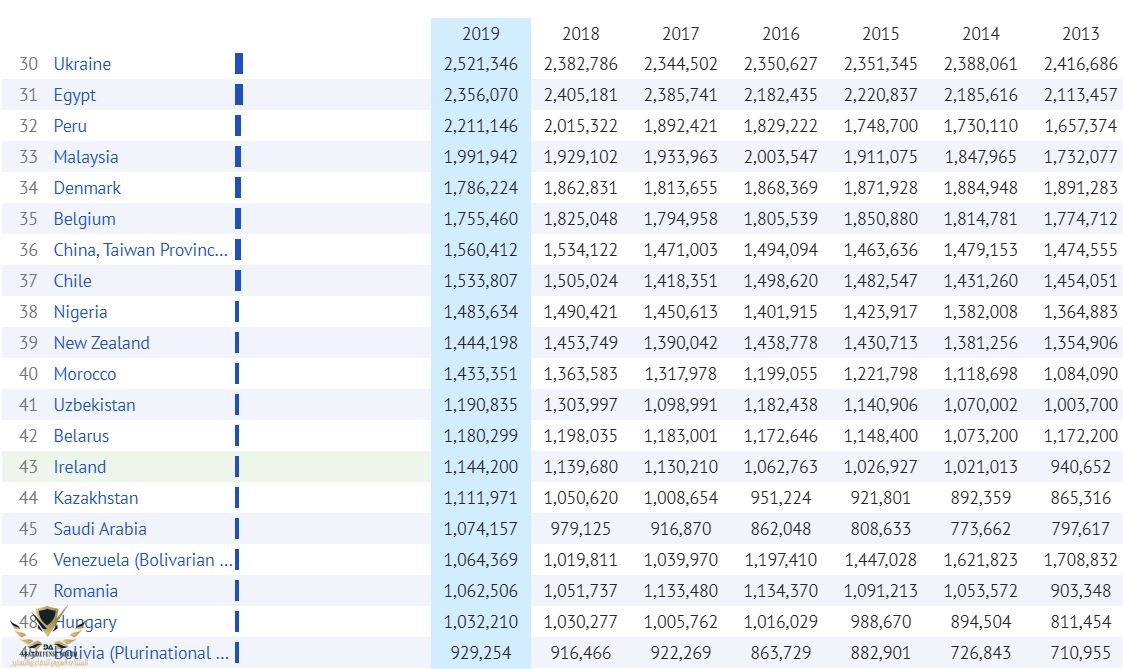Open the Ukraine country link
1123x669 pixels.
82,64
